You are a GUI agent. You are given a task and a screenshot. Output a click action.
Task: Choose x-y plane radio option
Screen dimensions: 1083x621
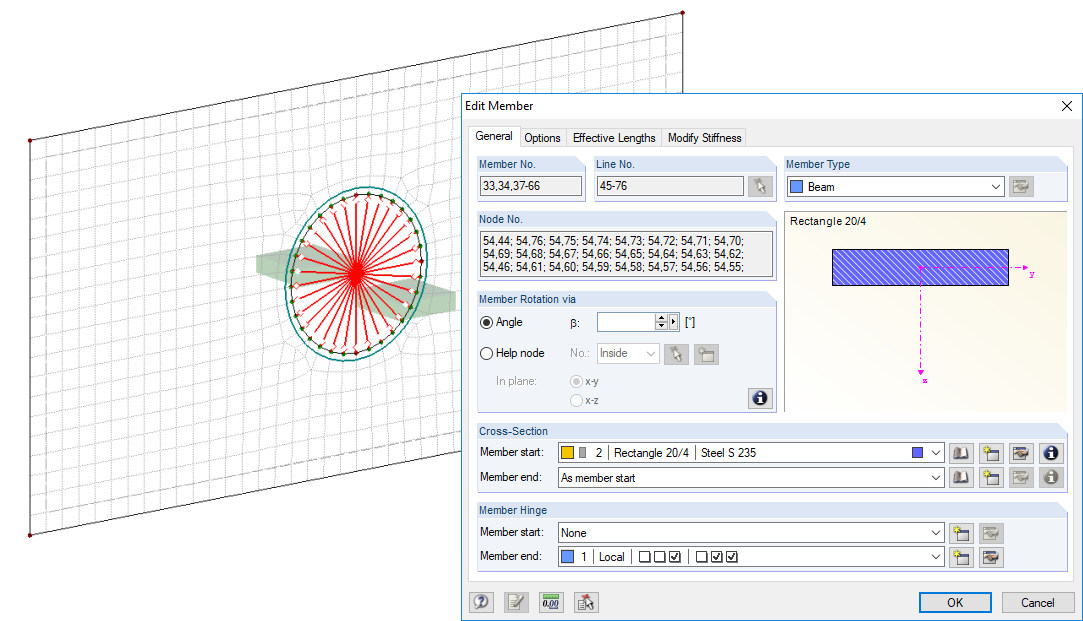[576, 381]
